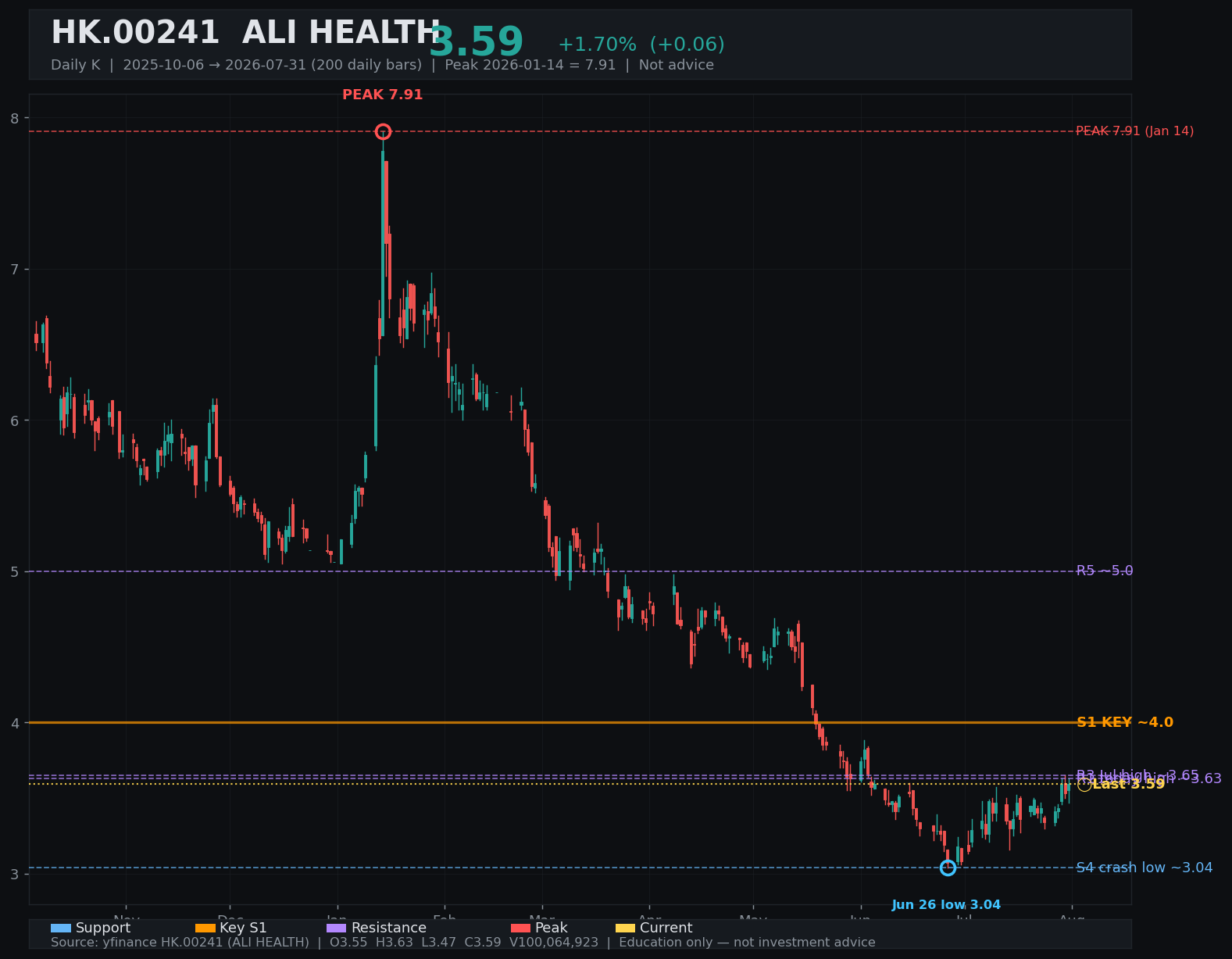Click the open value O3.55 in the footer
1232x959 pixels.
pyautogui.click(x=349, y=943)
